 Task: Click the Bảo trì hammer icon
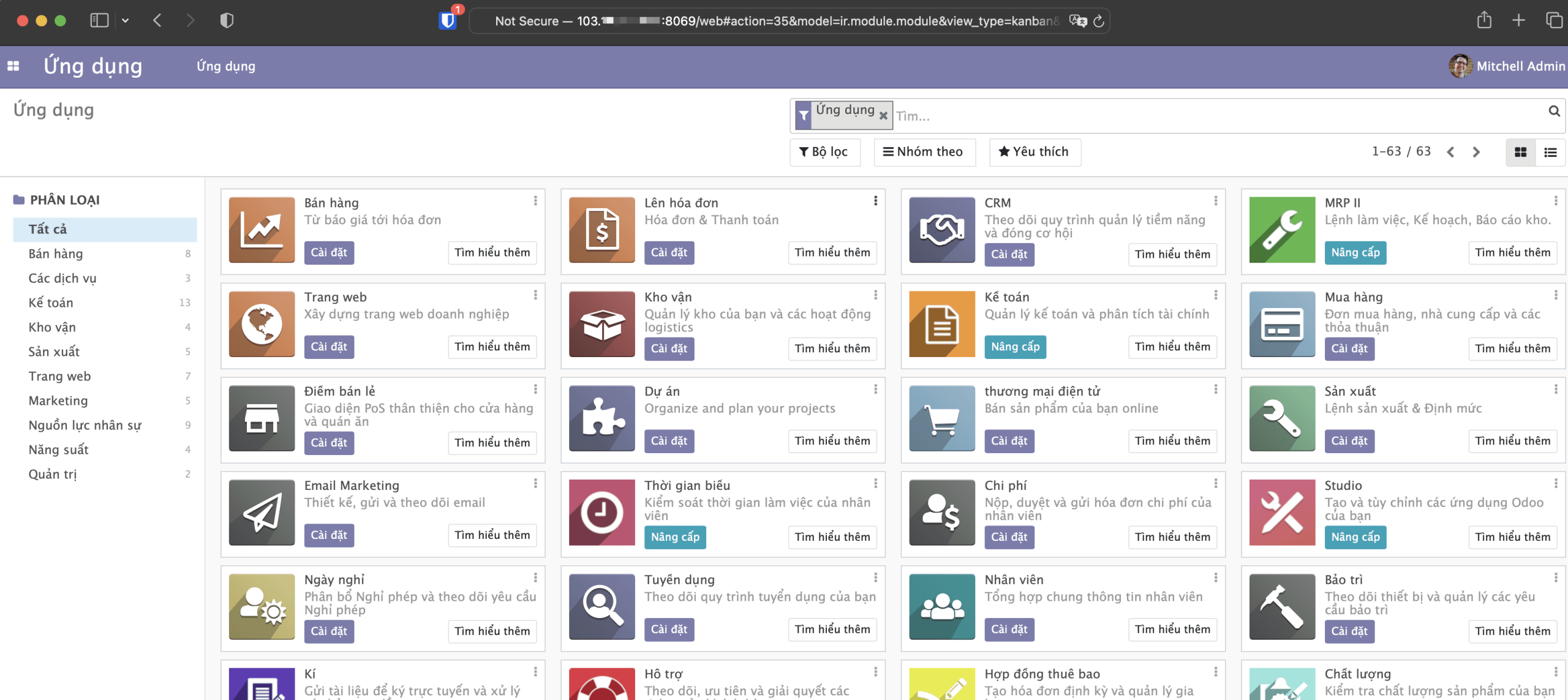[x=1282, y=607]
